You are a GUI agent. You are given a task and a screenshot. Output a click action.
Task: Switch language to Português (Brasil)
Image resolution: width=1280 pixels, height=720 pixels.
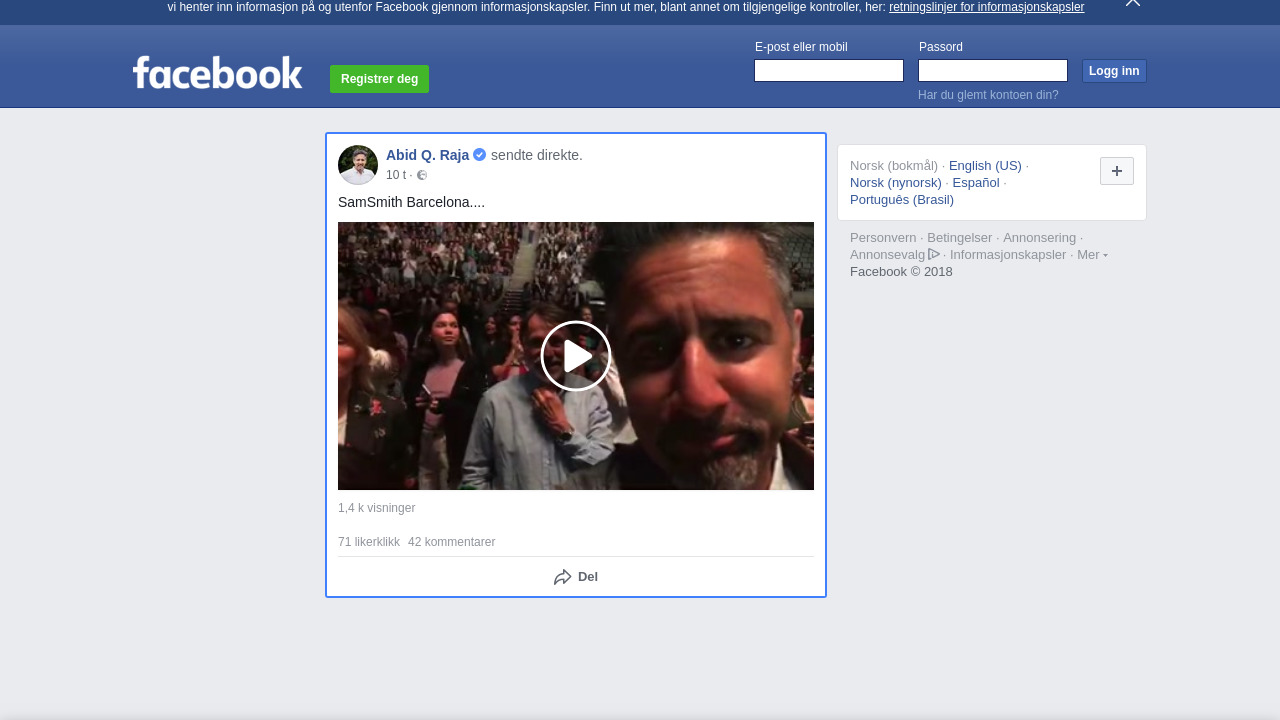pos(902,200)
